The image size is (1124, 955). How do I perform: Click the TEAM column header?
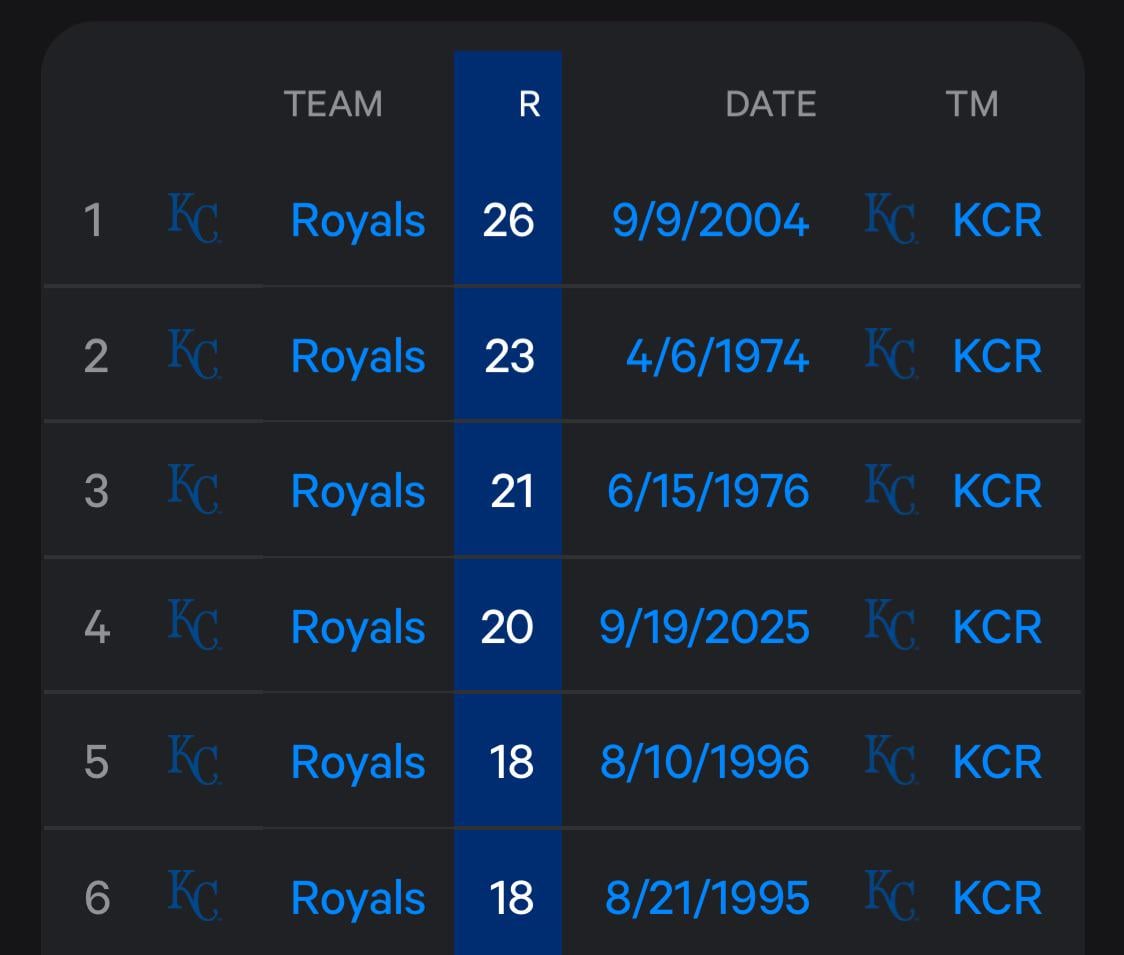334,103
